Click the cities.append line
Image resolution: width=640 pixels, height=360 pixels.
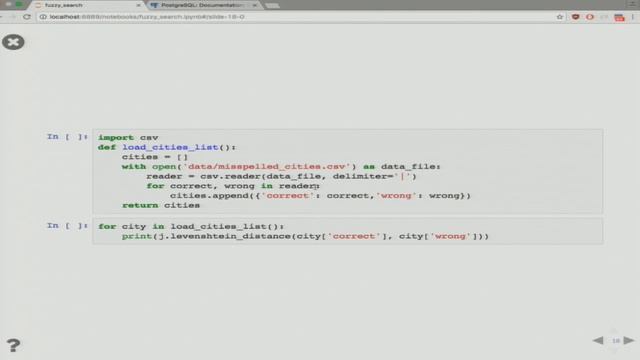320,196
